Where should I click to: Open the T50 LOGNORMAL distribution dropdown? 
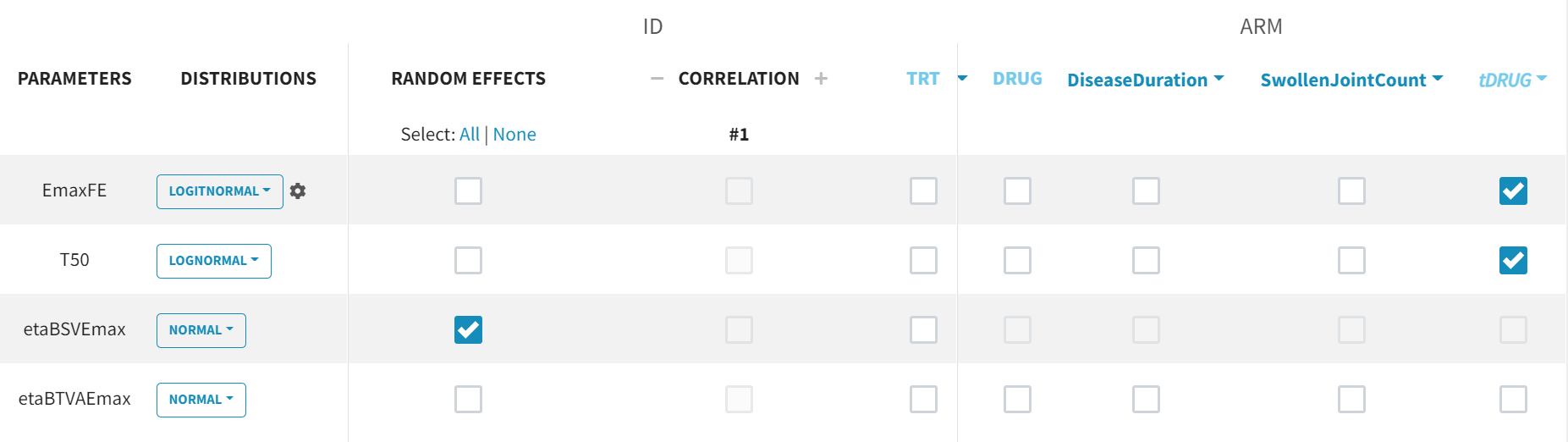(x=213, y=261)
